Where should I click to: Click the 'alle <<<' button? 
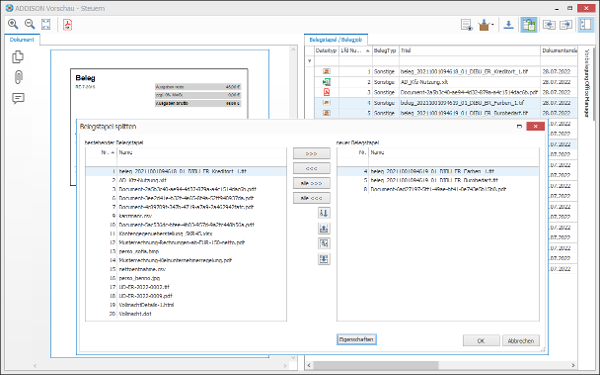[x=311, y=198]
